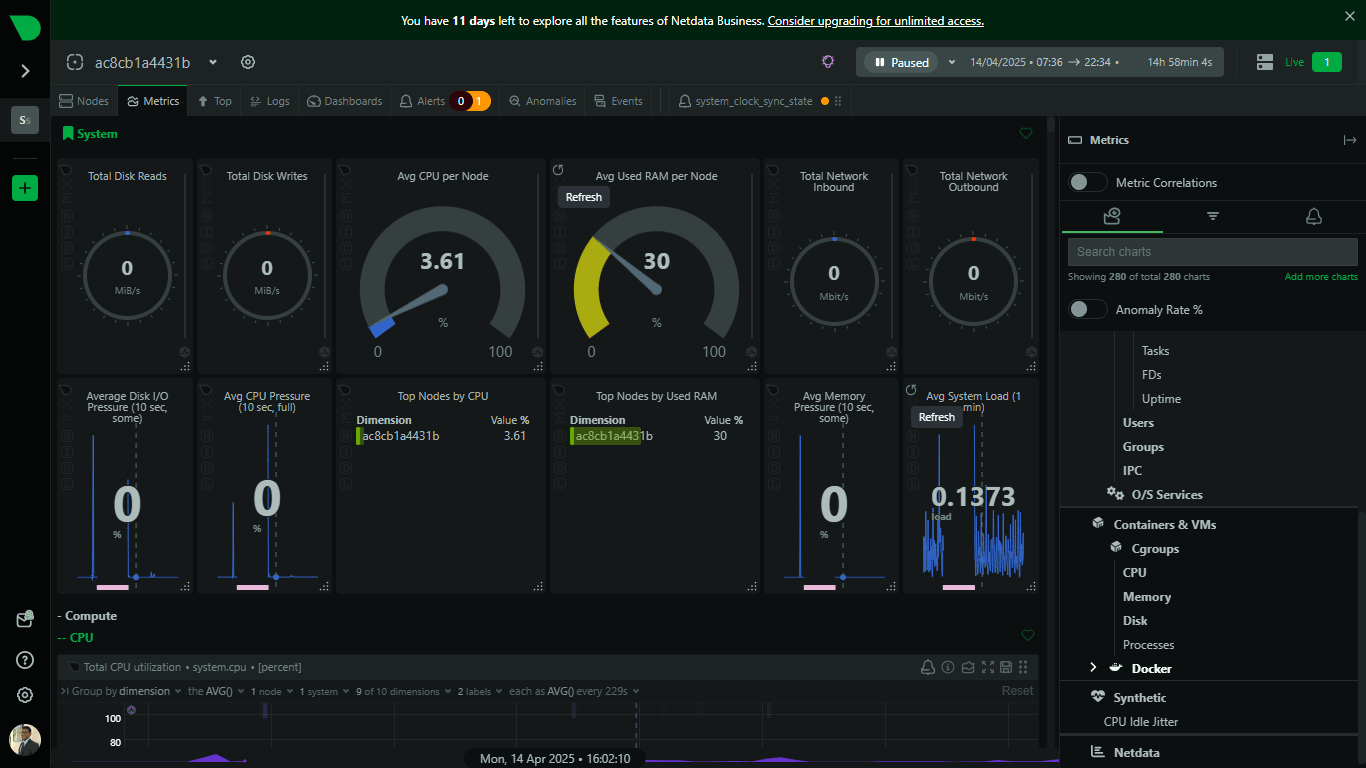Click the Paused playback button
The image size is (1366, 768).
(901, 62)
